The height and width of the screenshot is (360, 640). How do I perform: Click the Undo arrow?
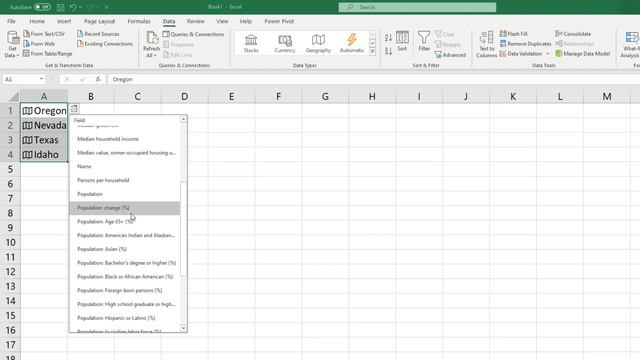[x=73, y=7]
